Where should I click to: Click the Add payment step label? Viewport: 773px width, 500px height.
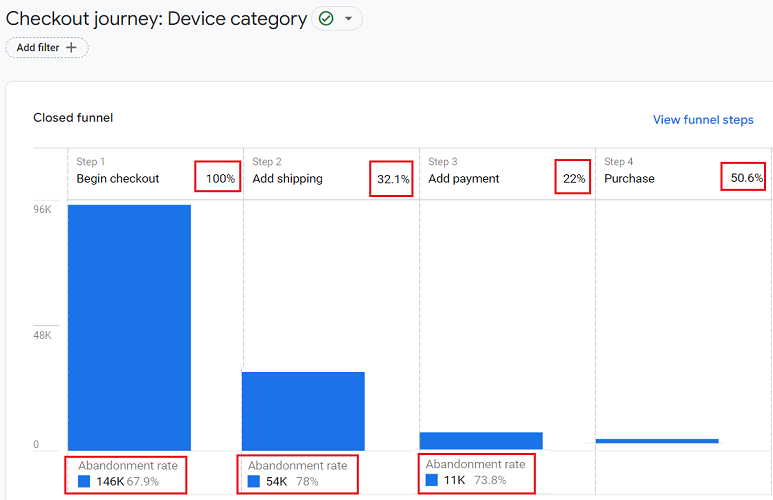(x=464, y=179)
